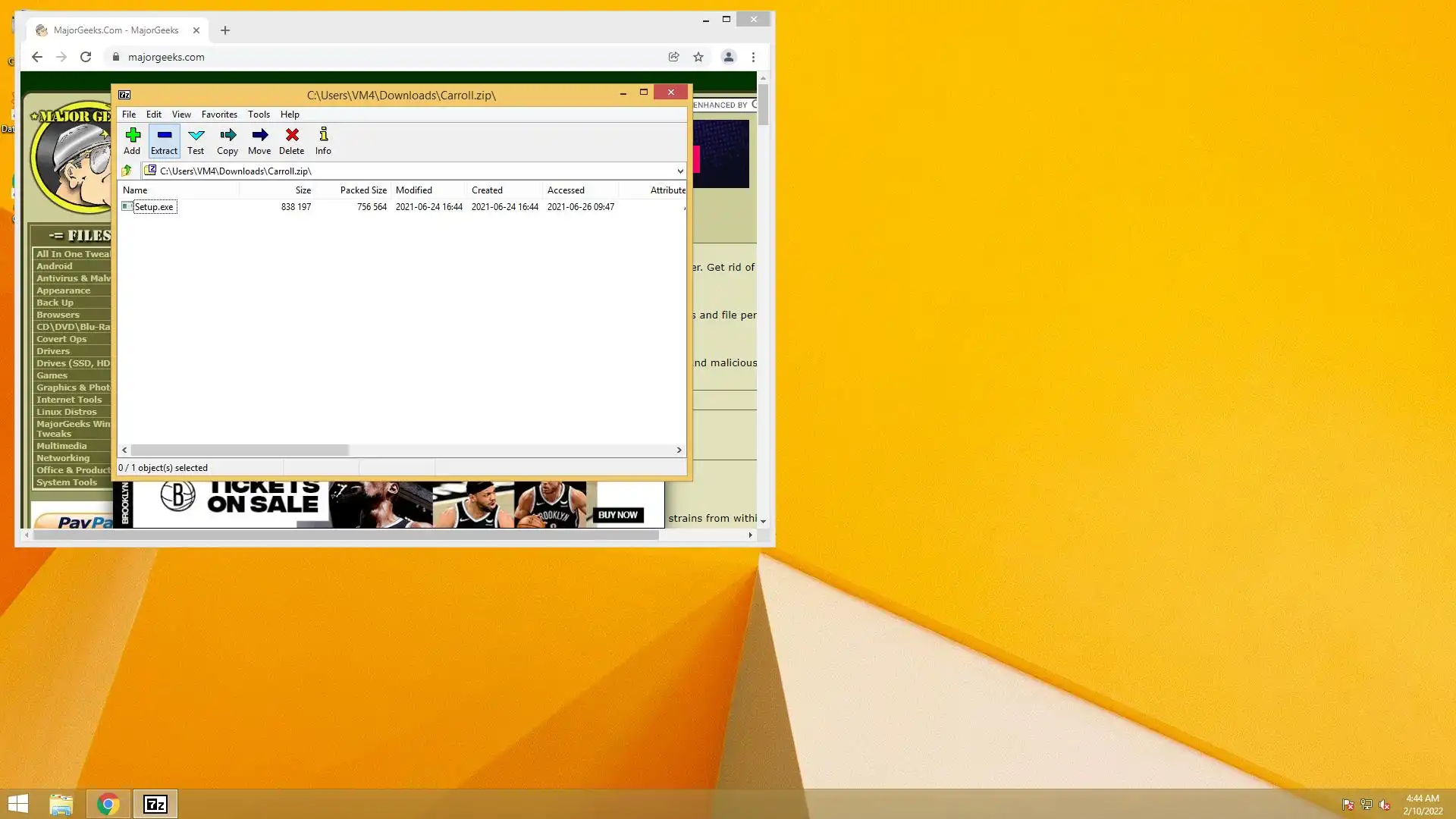Click the red Delete icon
The image size is (1456, 819).
tap(292, 140)
